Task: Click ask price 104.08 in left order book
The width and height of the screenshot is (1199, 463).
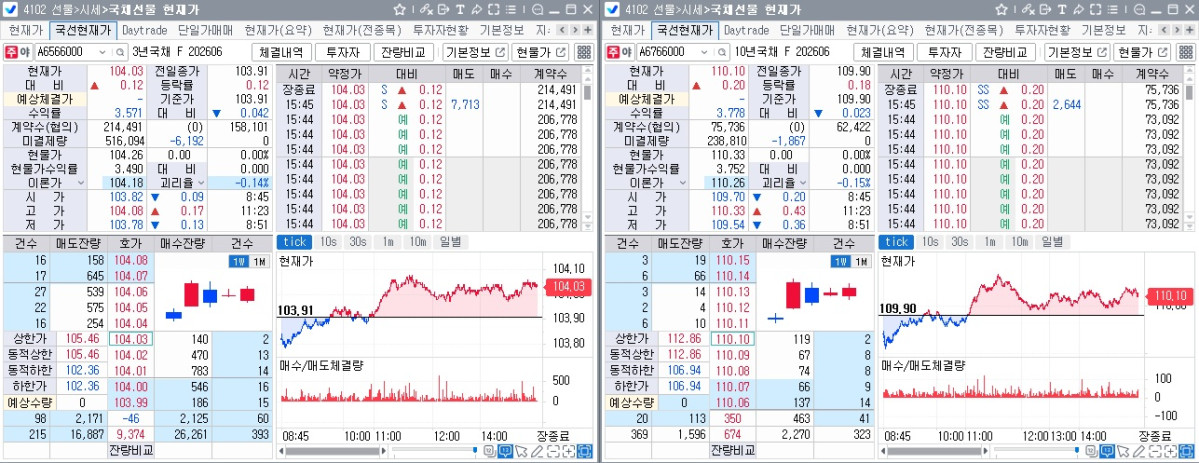Action: [129, 261]
